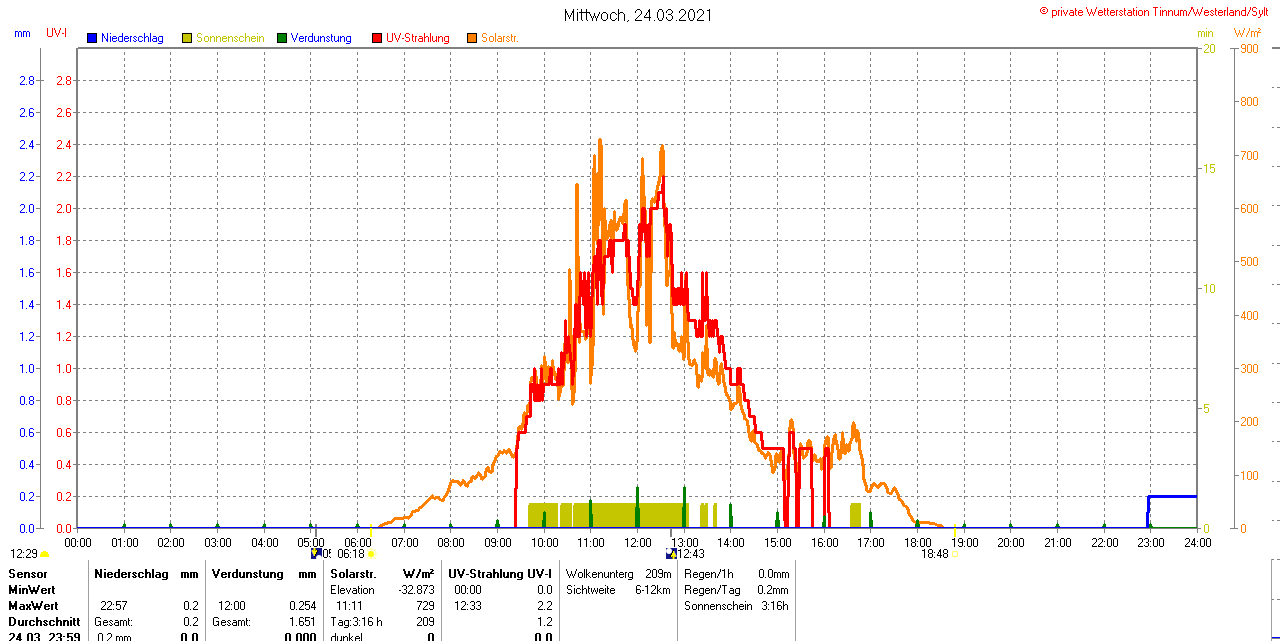Viewport: 1280px width, 641px height.
Task: Click the Wolkenunterg. value 209m
Action: coord(658,574)
